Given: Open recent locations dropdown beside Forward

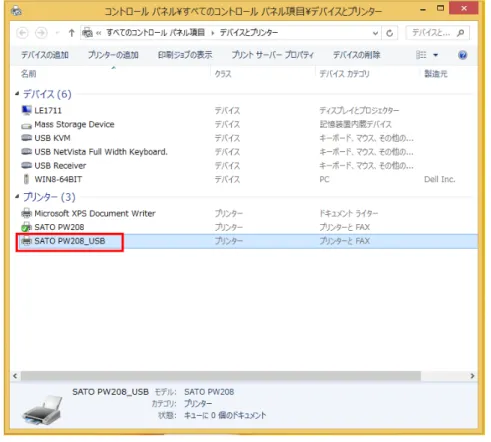Looking at the screenshot, I should (x=57, y=33).
